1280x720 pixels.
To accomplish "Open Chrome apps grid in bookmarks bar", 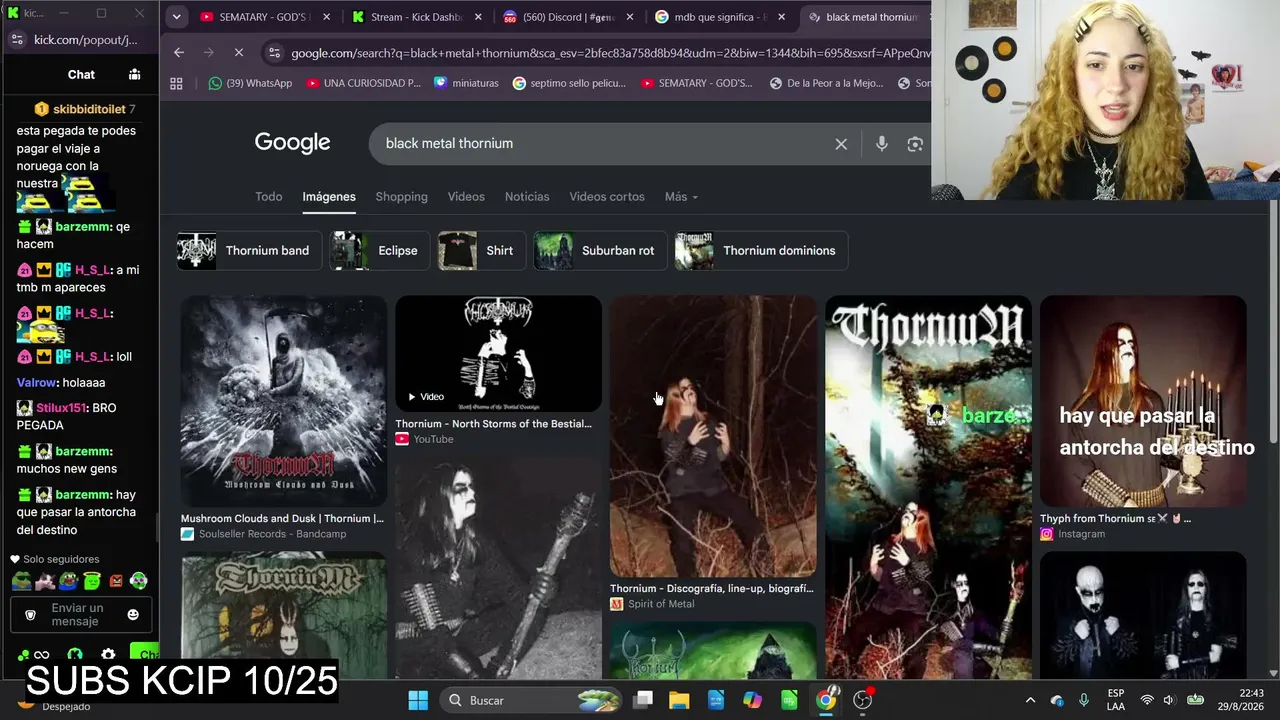I will [177, 83].
